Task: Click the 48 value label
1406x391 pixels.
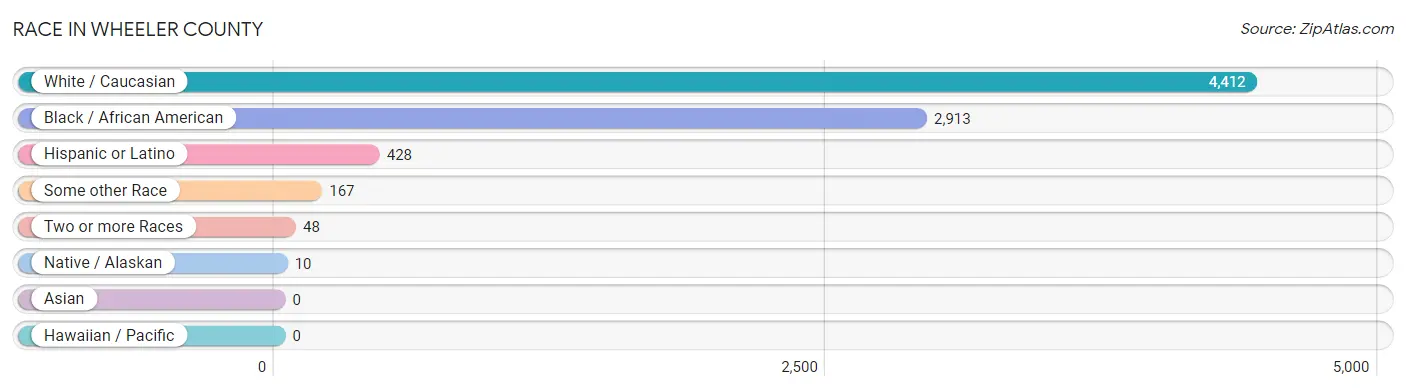Action: pyautogui.click(x=312, y=227)
